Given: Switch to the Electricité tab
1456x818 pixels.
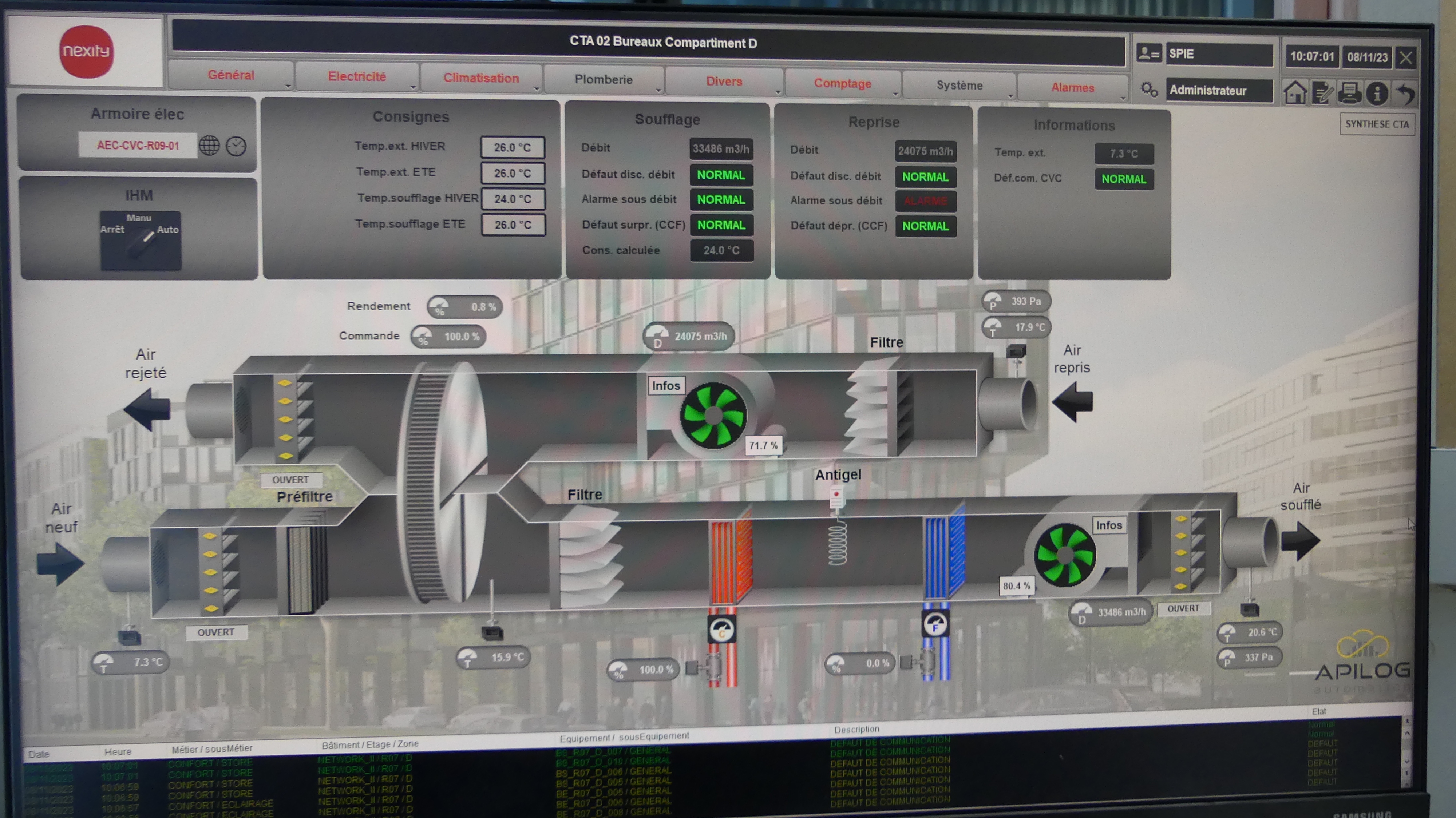Looking at the screenshot, I should click(357, 77).
